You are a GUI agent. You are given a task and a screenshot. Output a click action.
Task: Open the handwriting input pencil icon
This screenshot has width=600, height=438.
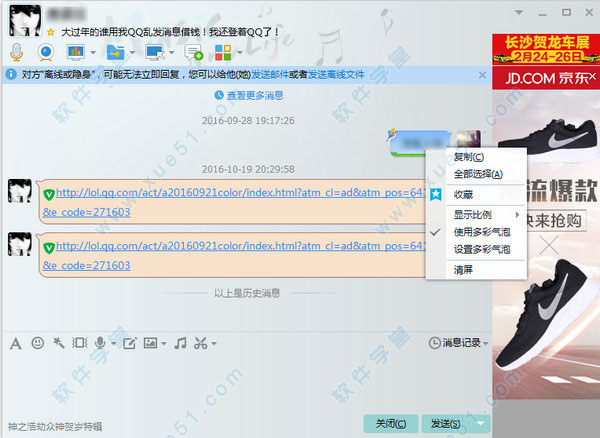tap(130, 343)
